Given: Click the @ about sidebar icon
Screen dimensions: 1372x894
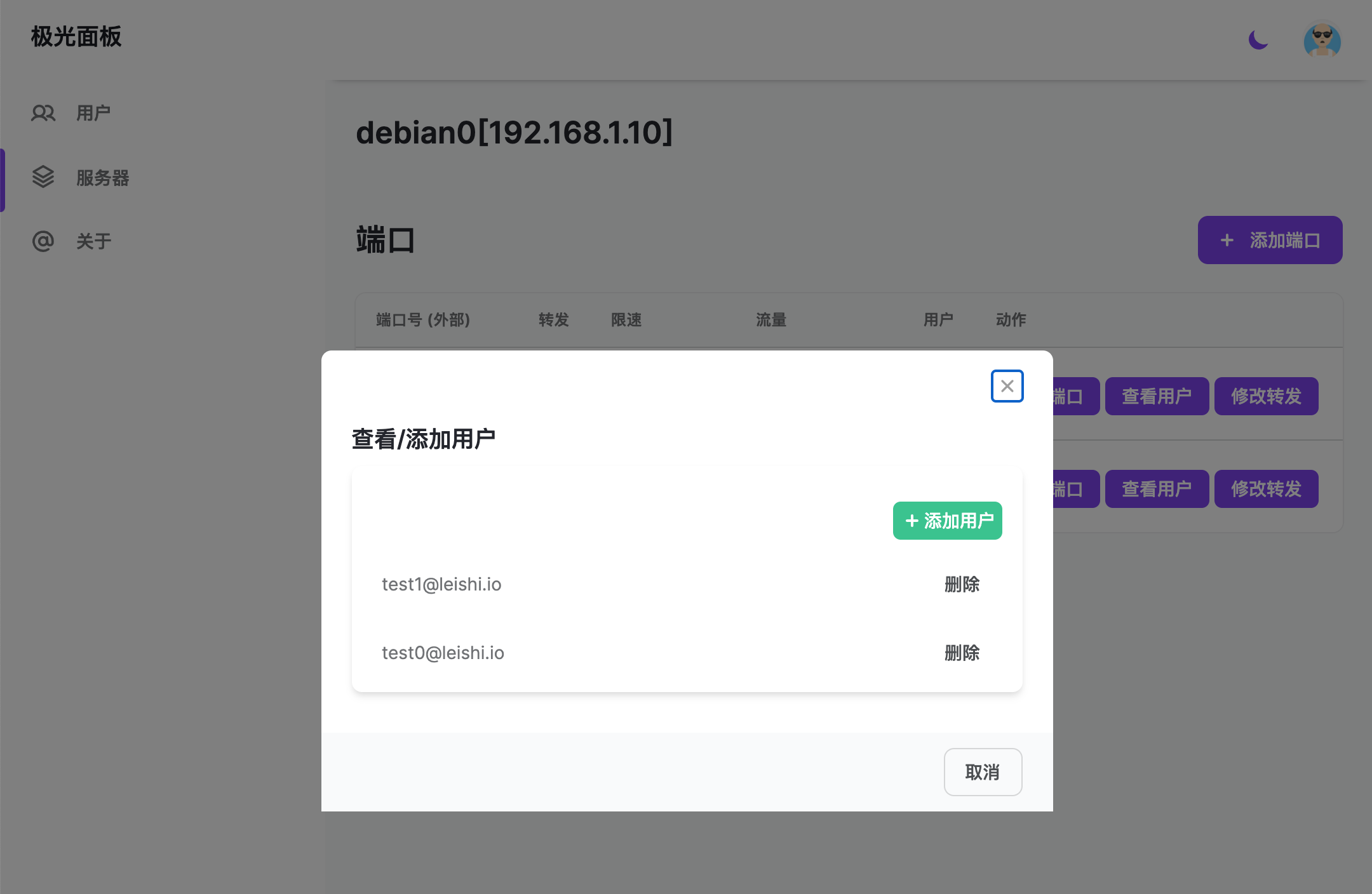Looking at the screenshot, I should 43,241.
